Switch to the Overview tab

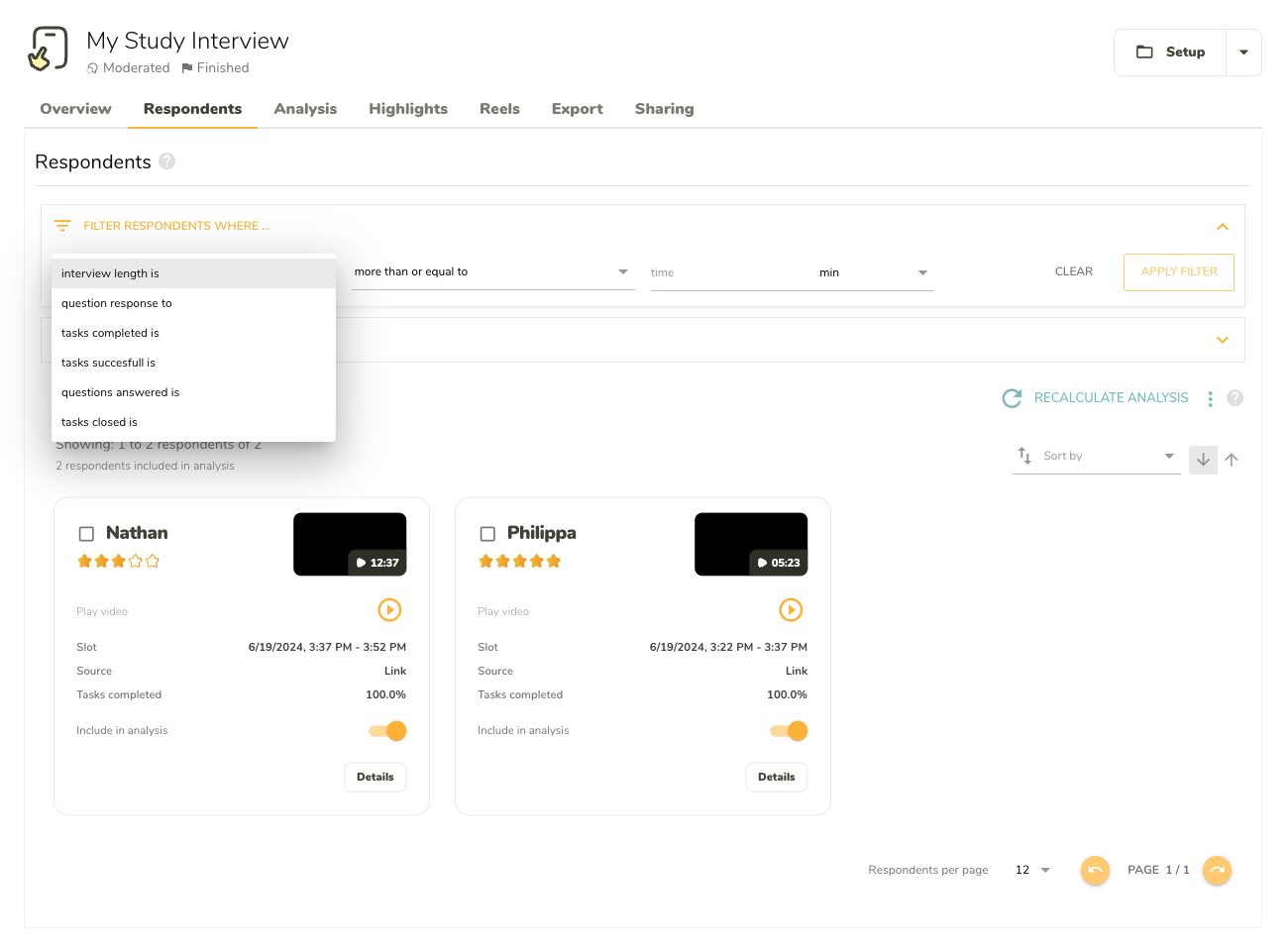pos(75,109)
